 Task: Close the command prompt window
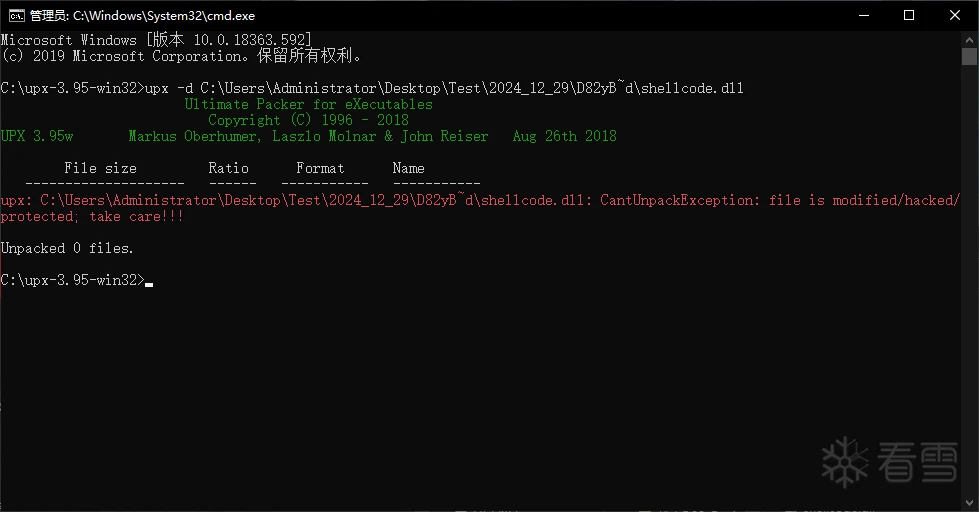[955, 16]
